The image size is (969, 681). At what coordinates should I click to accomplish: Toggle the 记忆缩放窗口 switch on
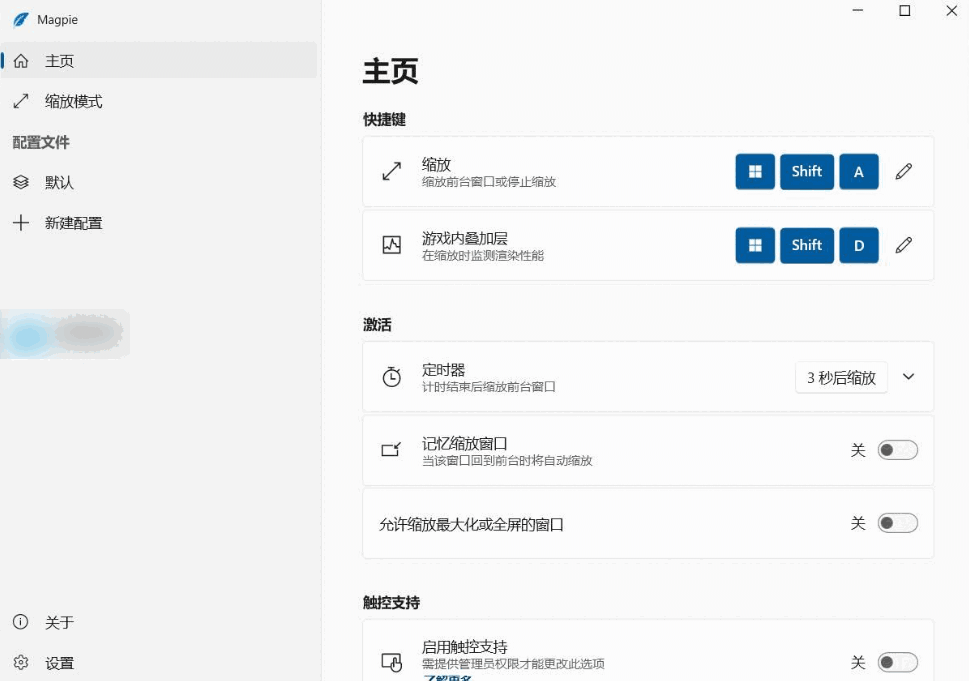897,450
